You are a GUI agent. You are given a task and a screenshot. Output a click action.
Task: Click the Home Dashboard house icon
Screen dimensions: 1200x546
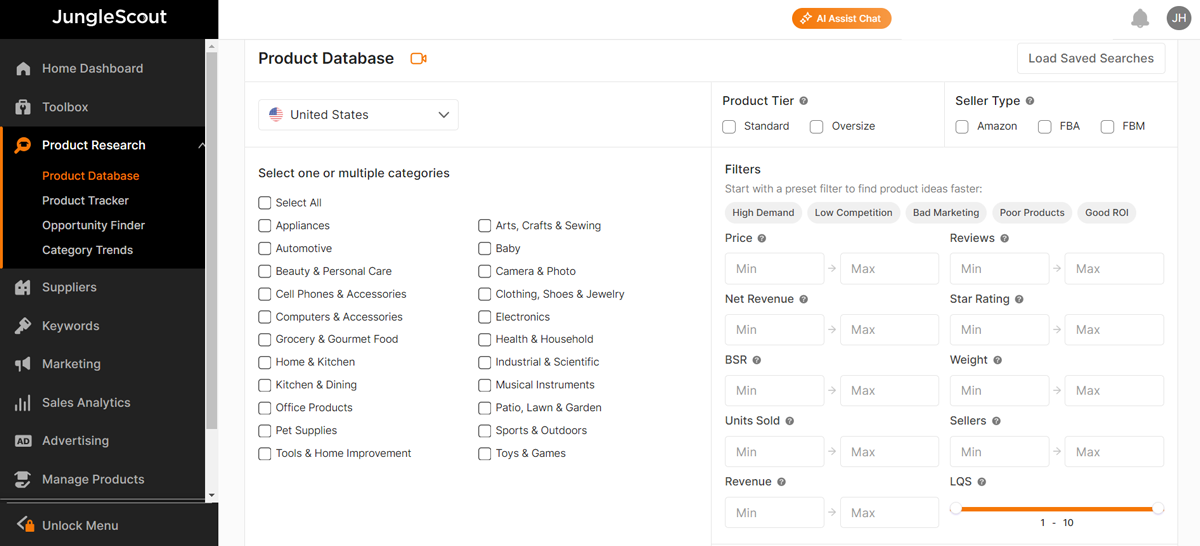coord(23,69)
